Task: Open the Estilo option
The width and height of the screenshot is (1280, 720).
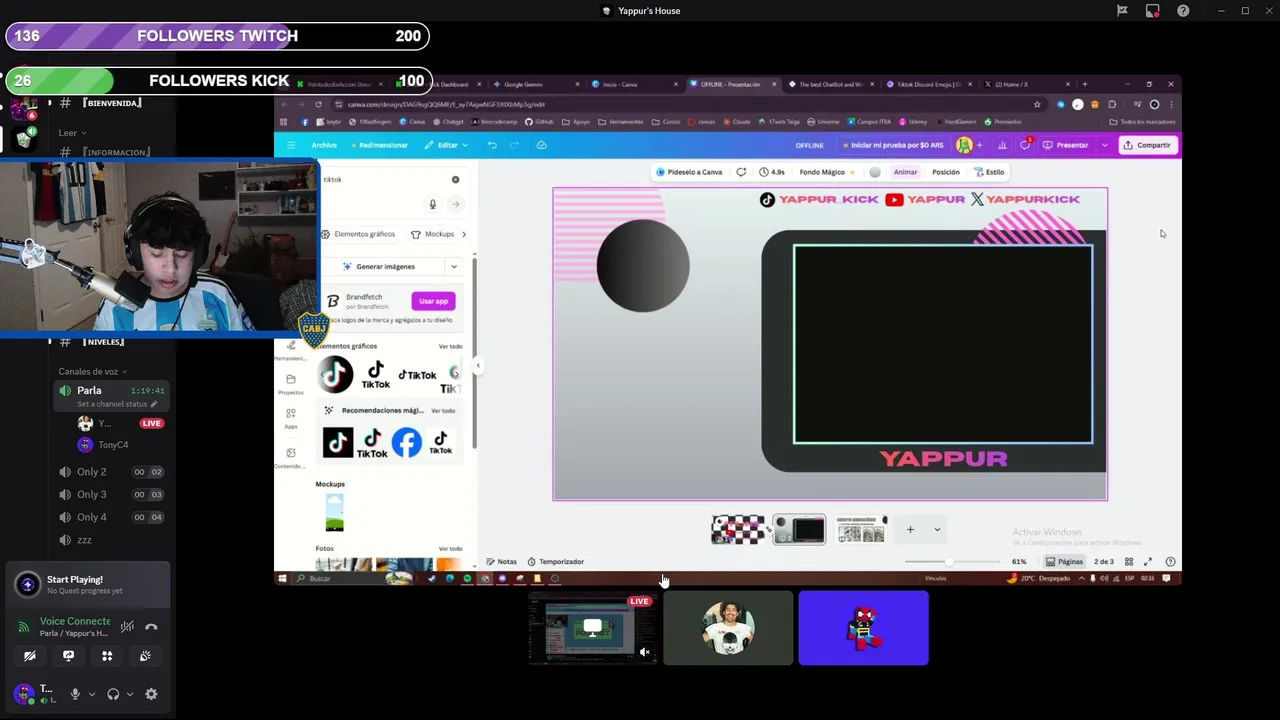Action: coord(990,172)
